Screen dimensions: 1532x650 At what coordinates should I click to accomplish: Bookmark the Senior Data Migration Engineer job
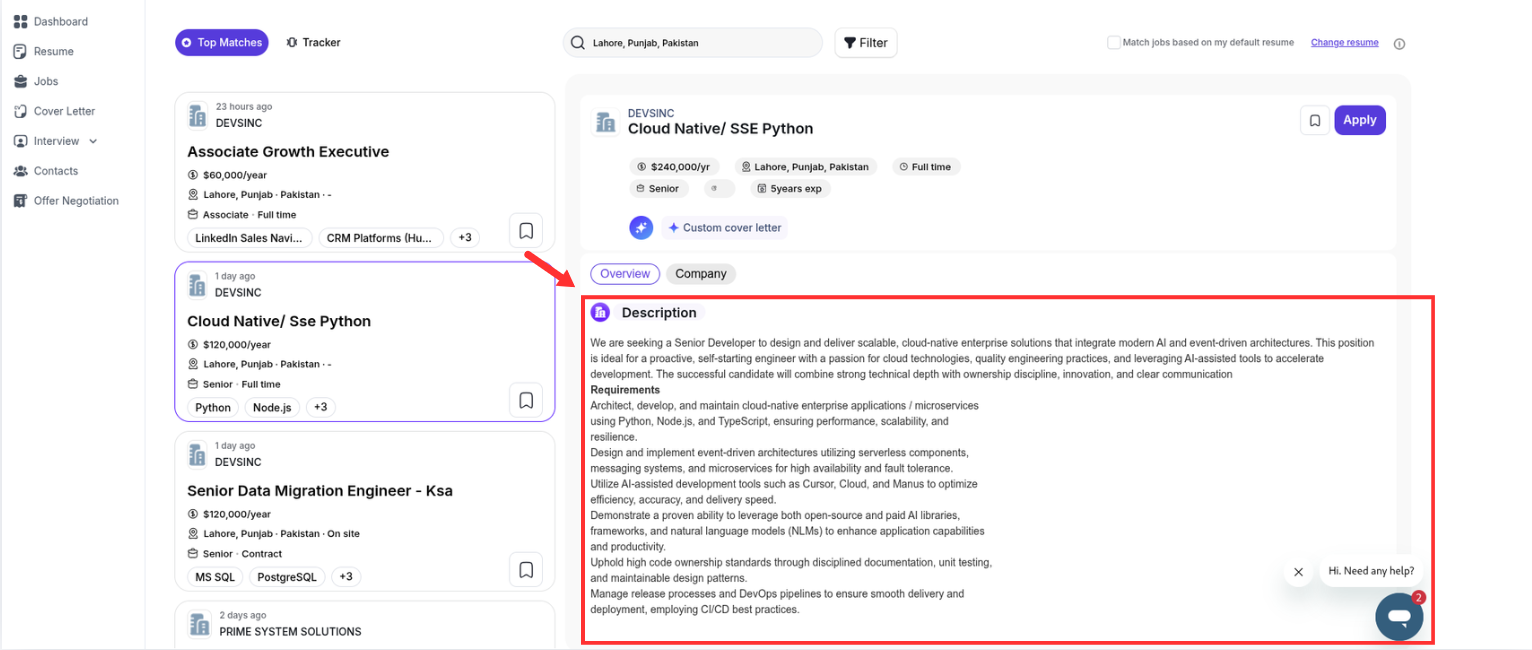[526, 570]
